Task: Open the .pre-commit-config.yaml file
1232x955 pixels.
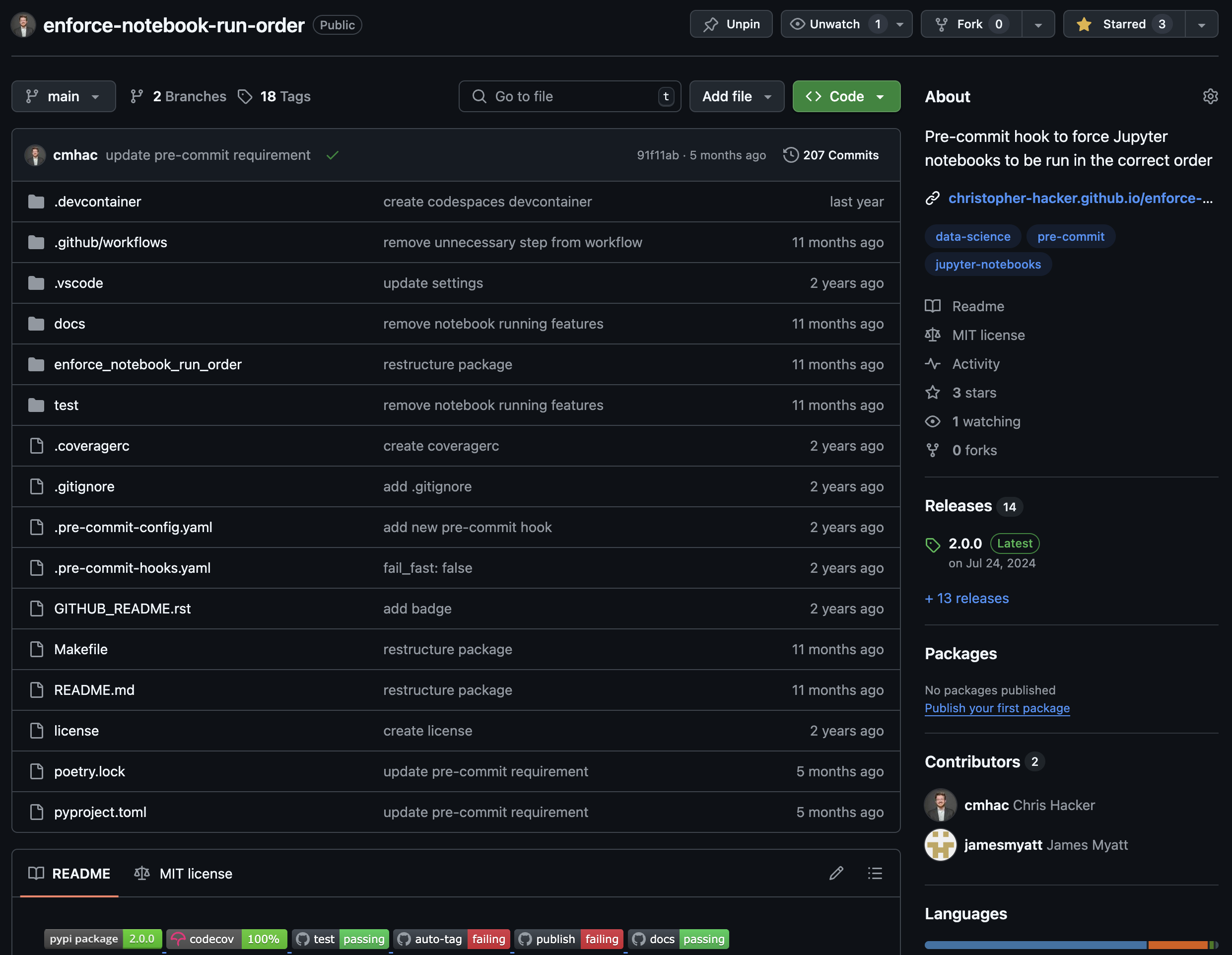Action: [133, 527]
